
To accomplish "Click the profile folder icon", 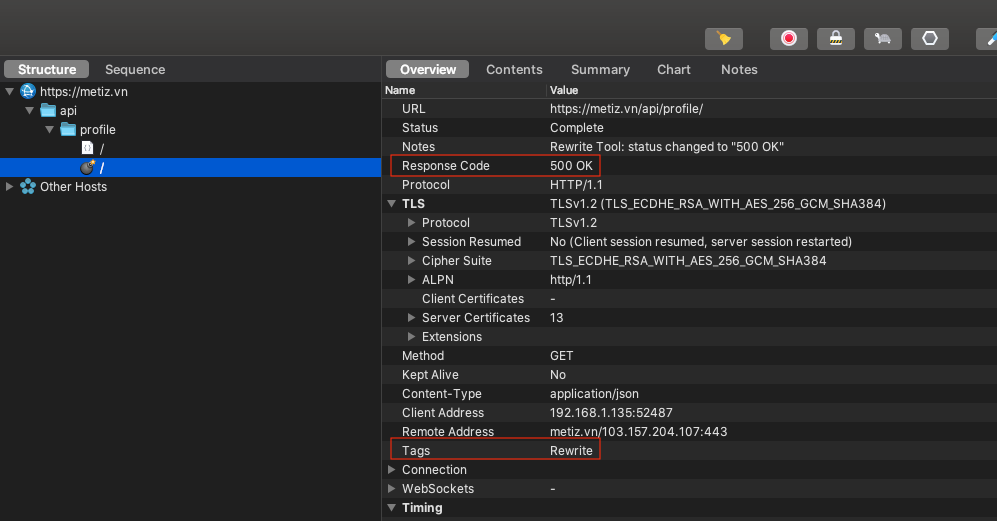I will pos(67,129).
